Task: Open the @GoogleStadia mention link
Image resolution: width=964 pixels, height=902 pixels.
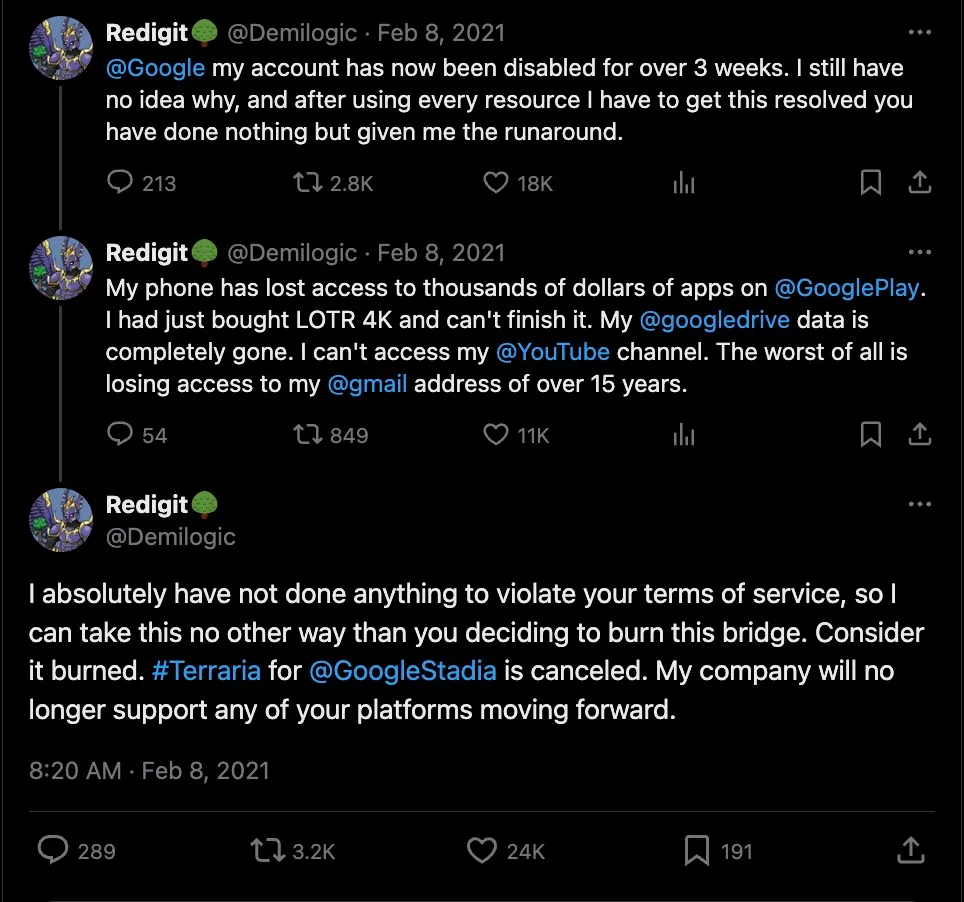Action: tap(403, 670)
